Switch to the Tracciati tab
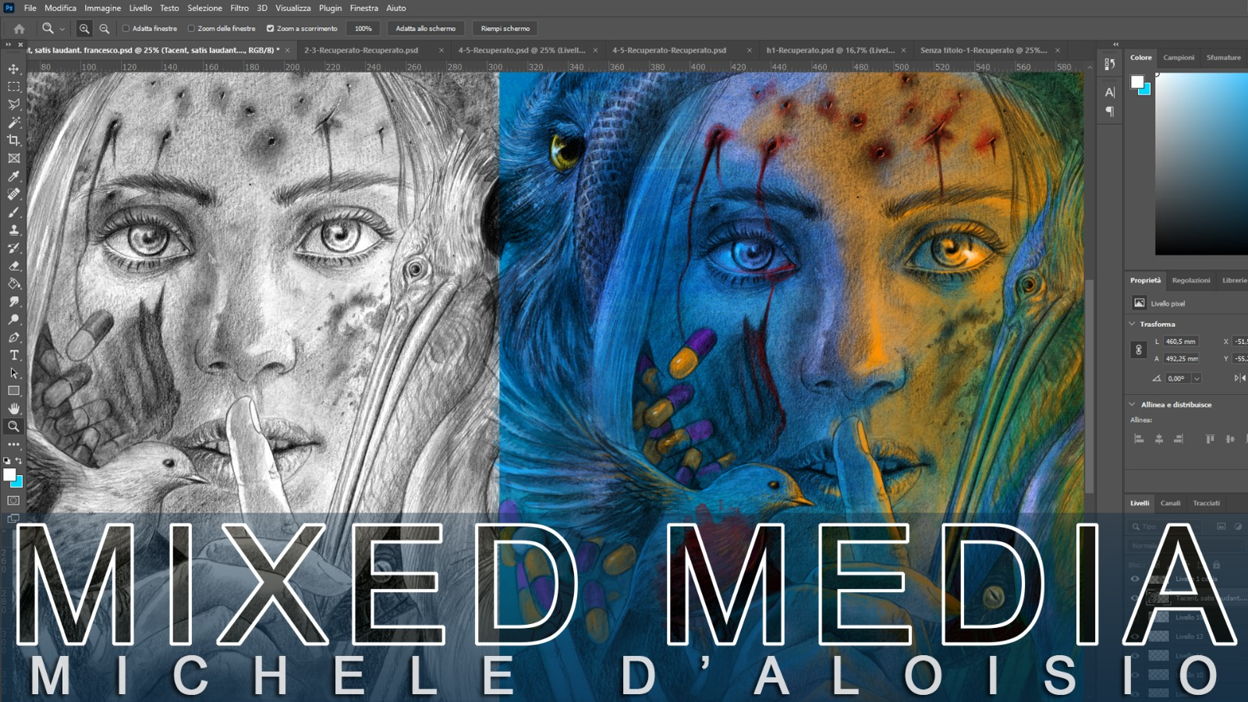The width and height of the screenshot is (1248, 702). coord(1206,504)
